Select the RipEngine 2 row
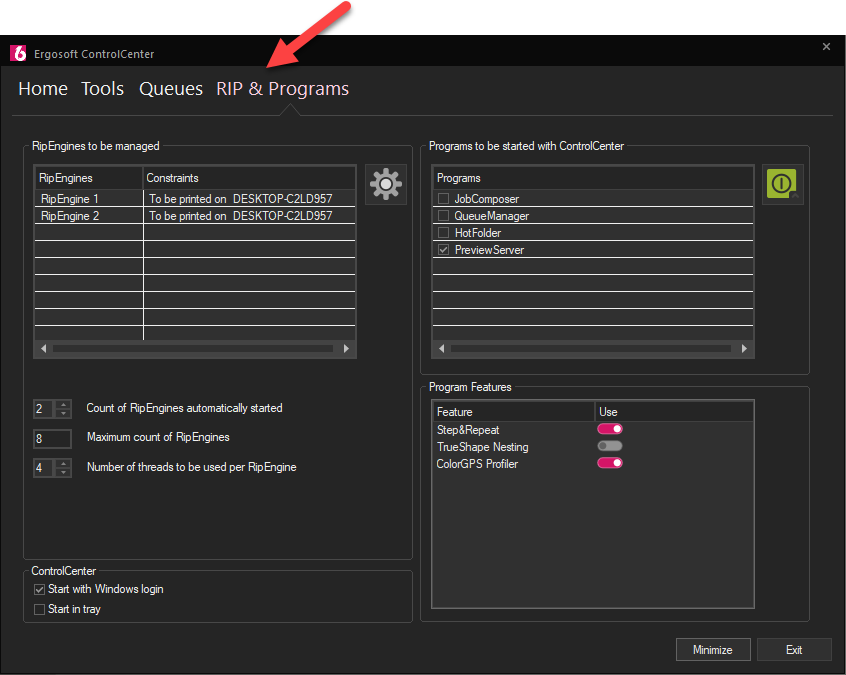This screenshot has width=846, height=675. tap(195, 216)
